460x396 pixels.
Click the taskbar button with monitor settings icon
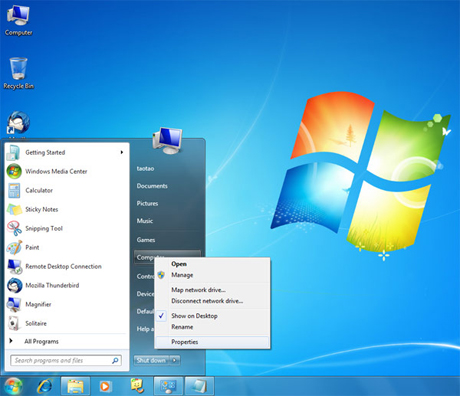[x=168, y=386]
